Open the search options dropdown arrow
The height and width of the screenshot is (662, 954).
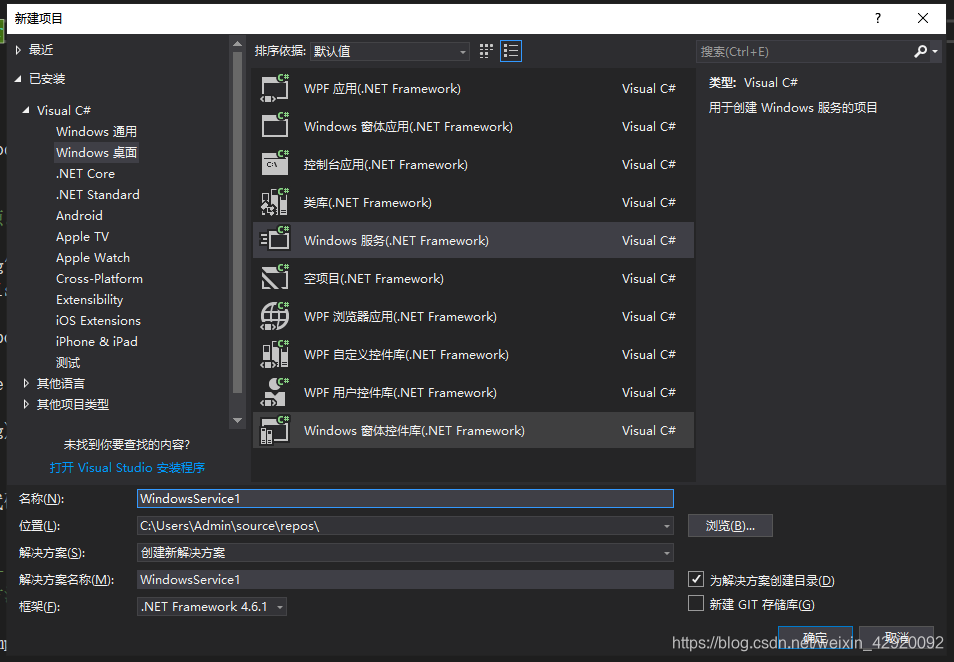tap(935, 52)
